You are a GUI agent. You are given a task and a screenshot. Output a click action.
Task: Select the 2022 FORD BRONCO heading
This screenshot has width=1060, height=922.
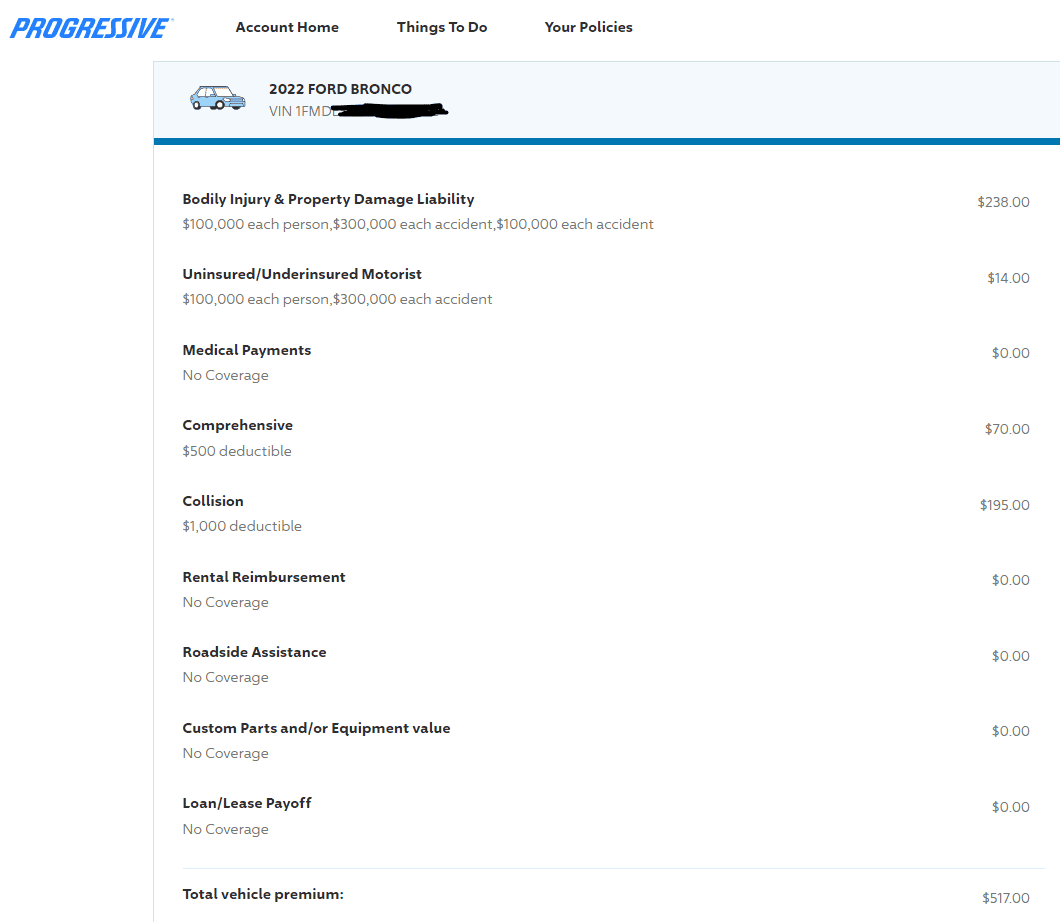[x=340, y=89]
